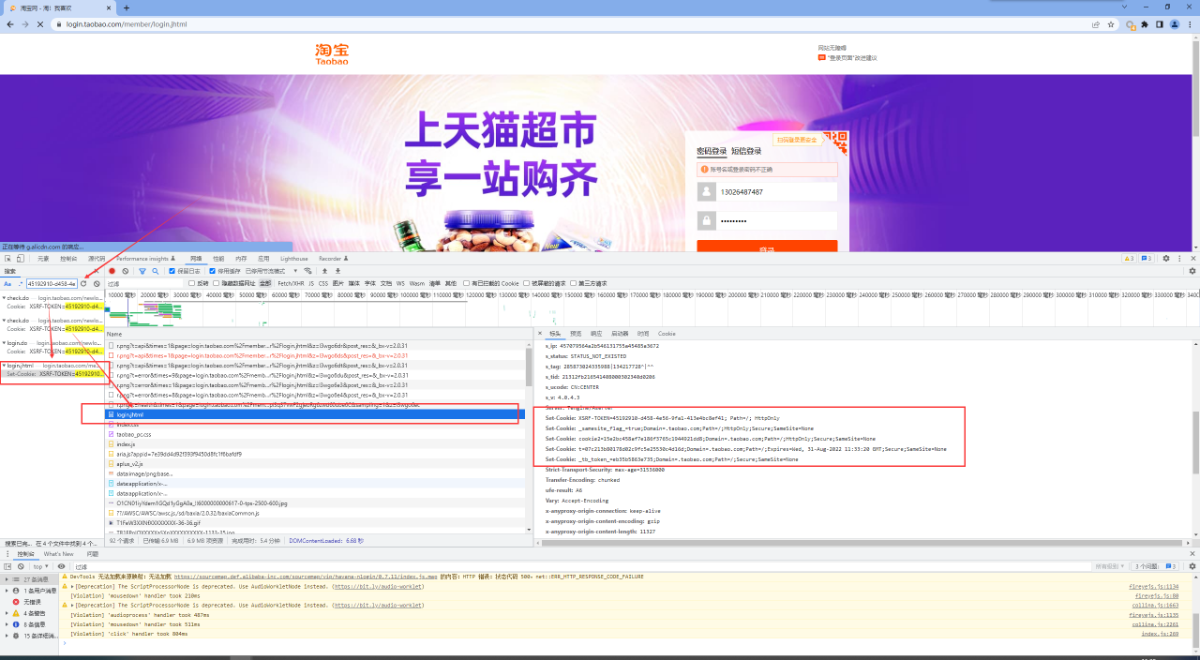This screenshot has width=1200, height=660.
Task: Click the export HAR download arrow
Action: [x=337, y=271]
